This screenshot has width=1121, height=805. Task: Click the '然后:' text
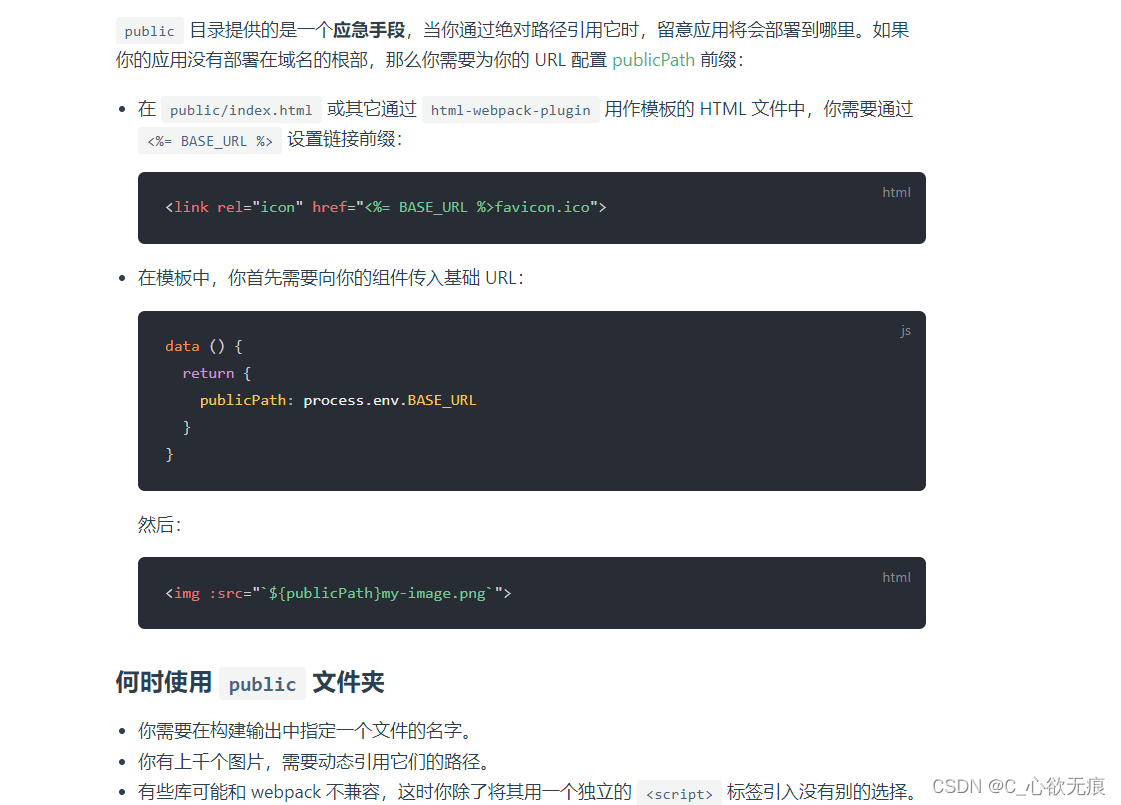pyautogui.click(x=160, y=525)
